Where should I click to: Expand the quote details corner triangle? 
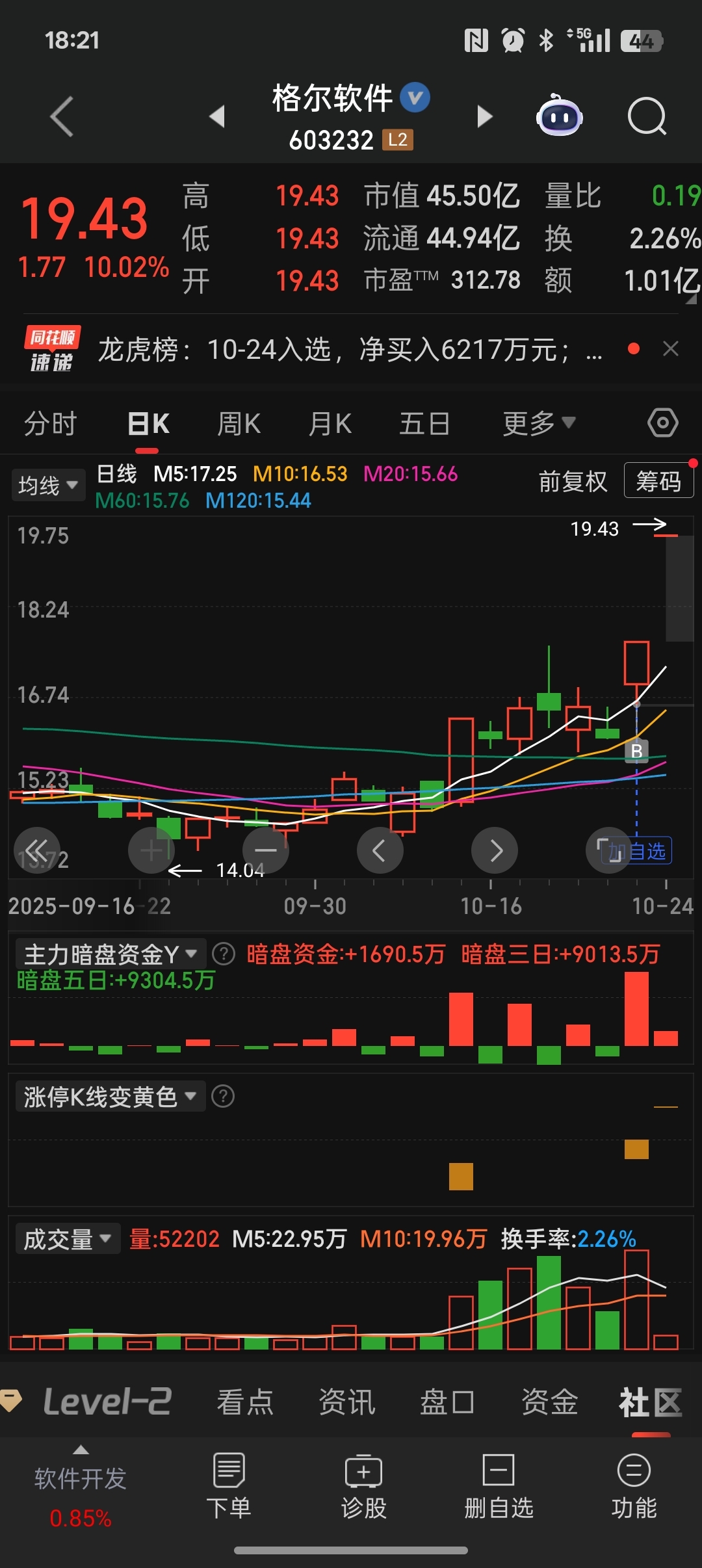pos(690,300)
